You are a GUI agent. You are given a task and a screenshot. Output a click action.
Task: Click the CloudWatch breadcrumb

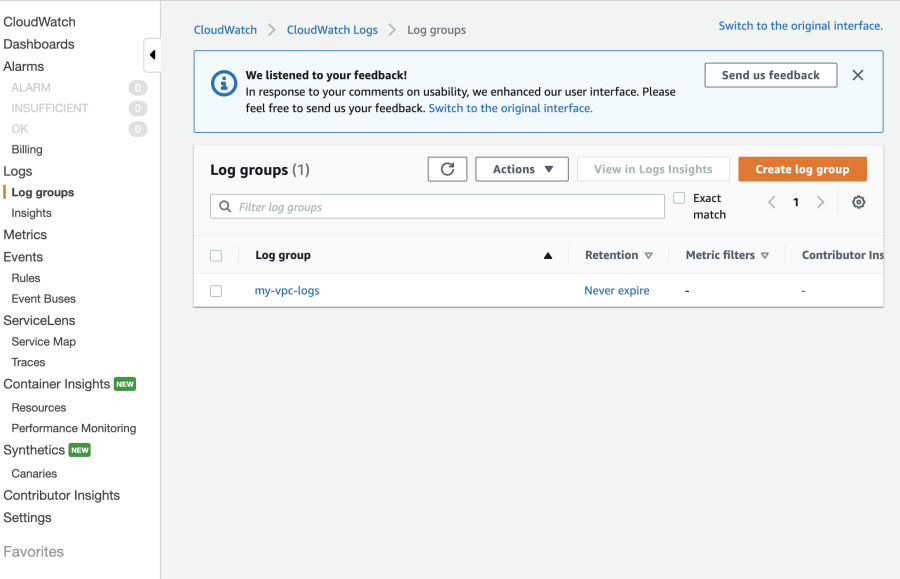tap(225, 30)
